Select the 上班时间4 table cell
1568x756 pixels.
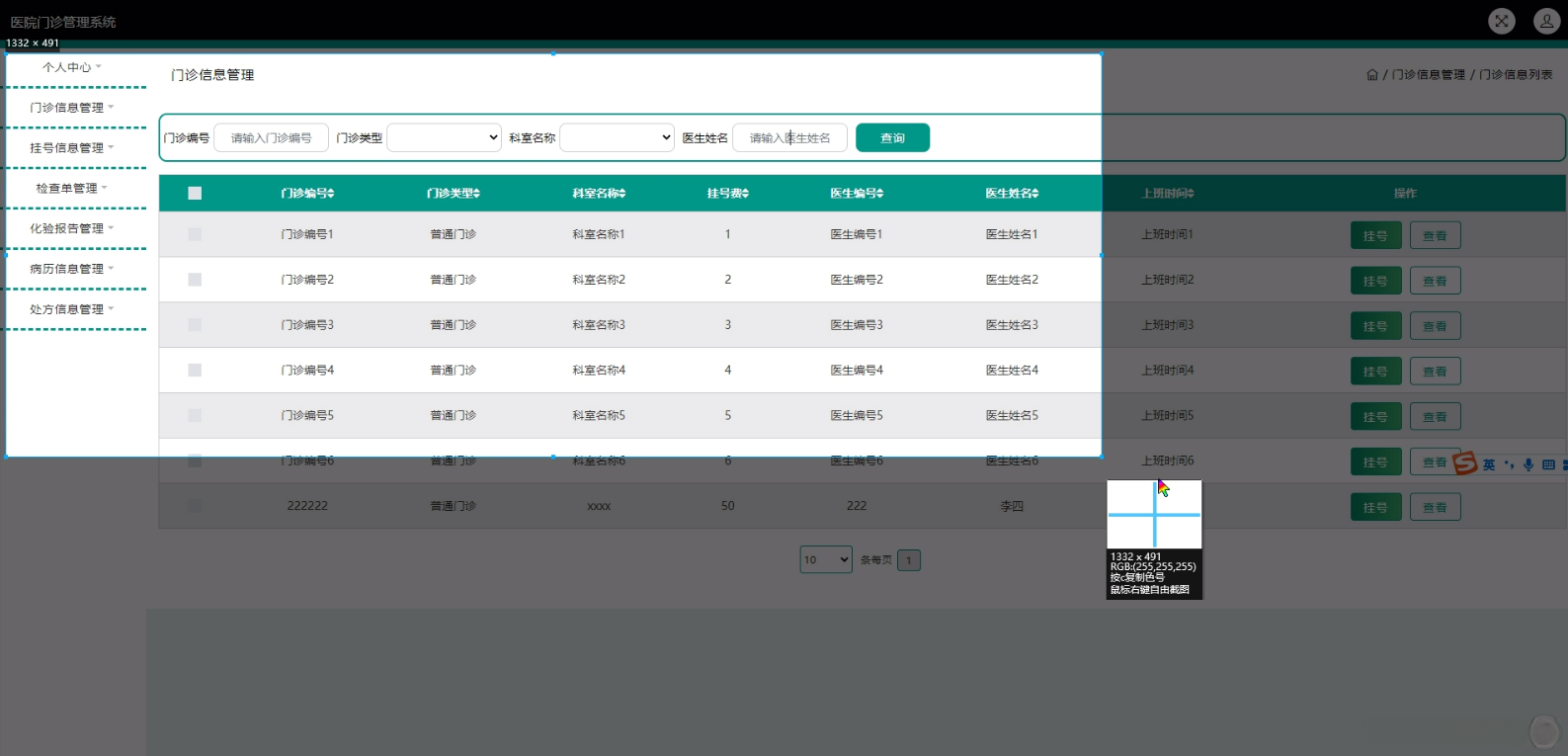tap(1168, 371)
